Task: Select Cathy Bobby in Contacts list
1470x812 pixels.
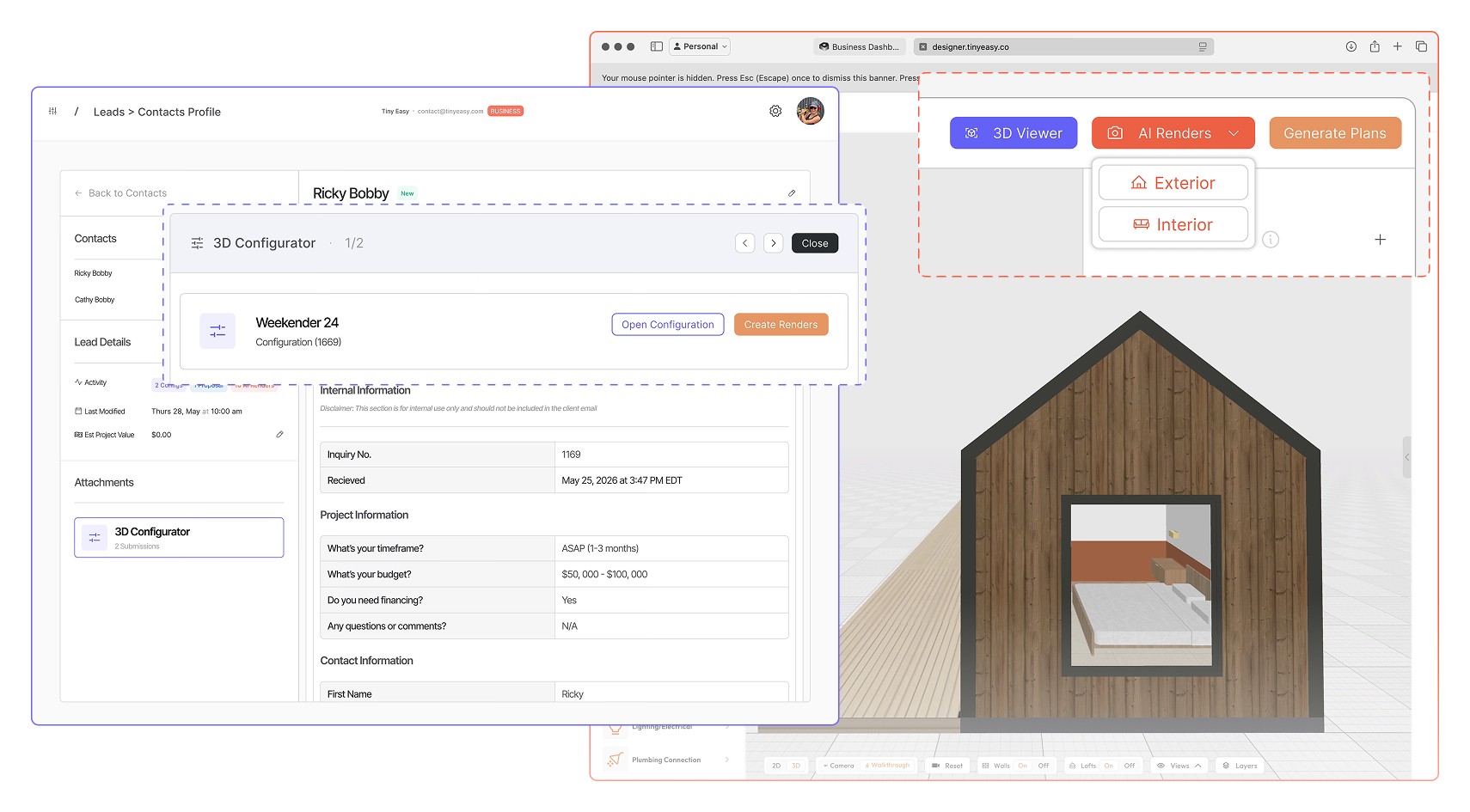Action: [x=95, y=300]
